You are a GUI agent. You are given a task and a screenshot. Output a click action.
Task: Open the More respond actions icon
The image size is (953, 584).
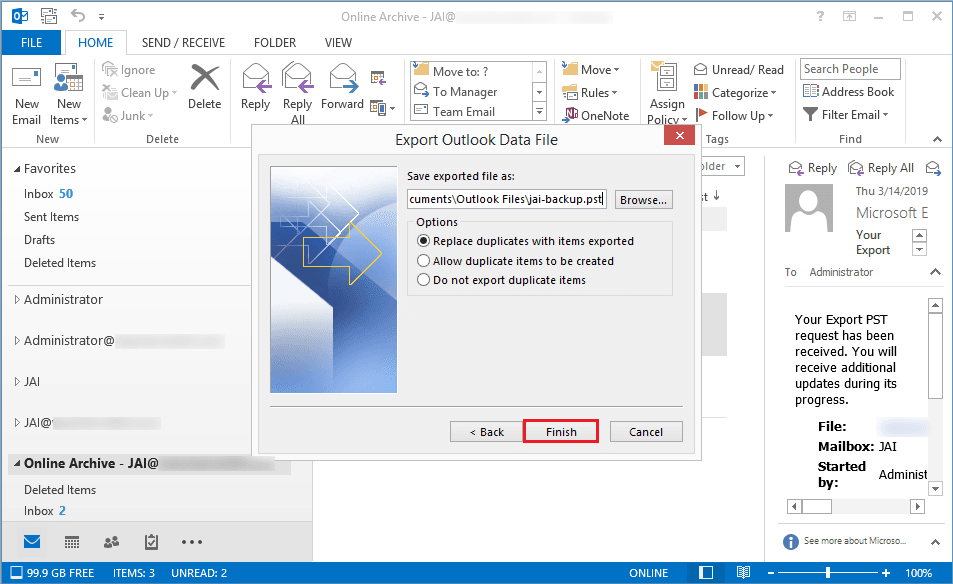(x=382, y=108)
